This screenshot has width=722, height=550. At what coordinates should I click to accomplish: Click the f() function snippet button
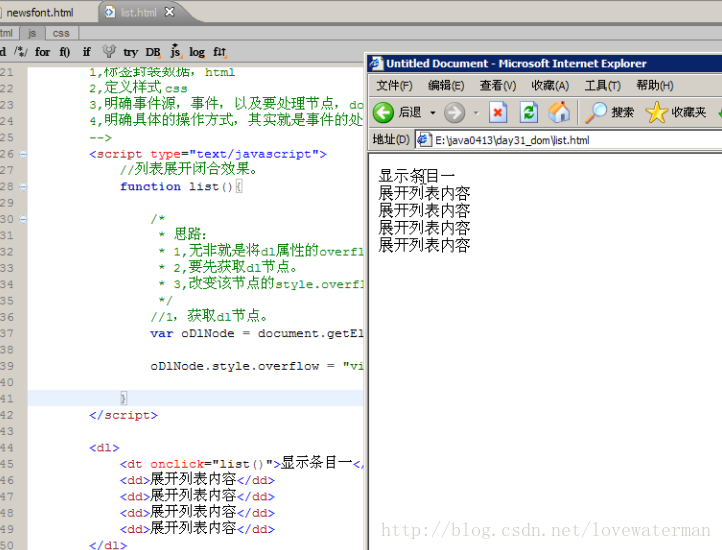click(x=64, y=52)
